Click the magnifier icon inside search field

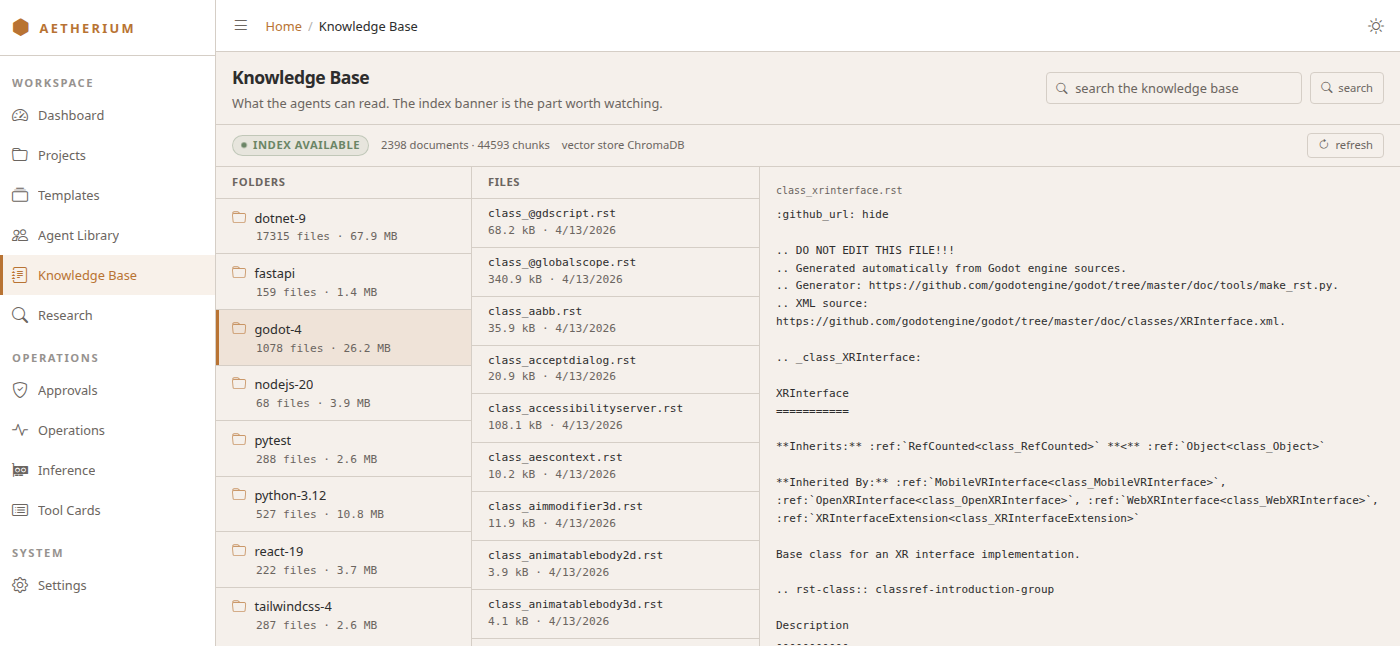(x=1062, y=88)
